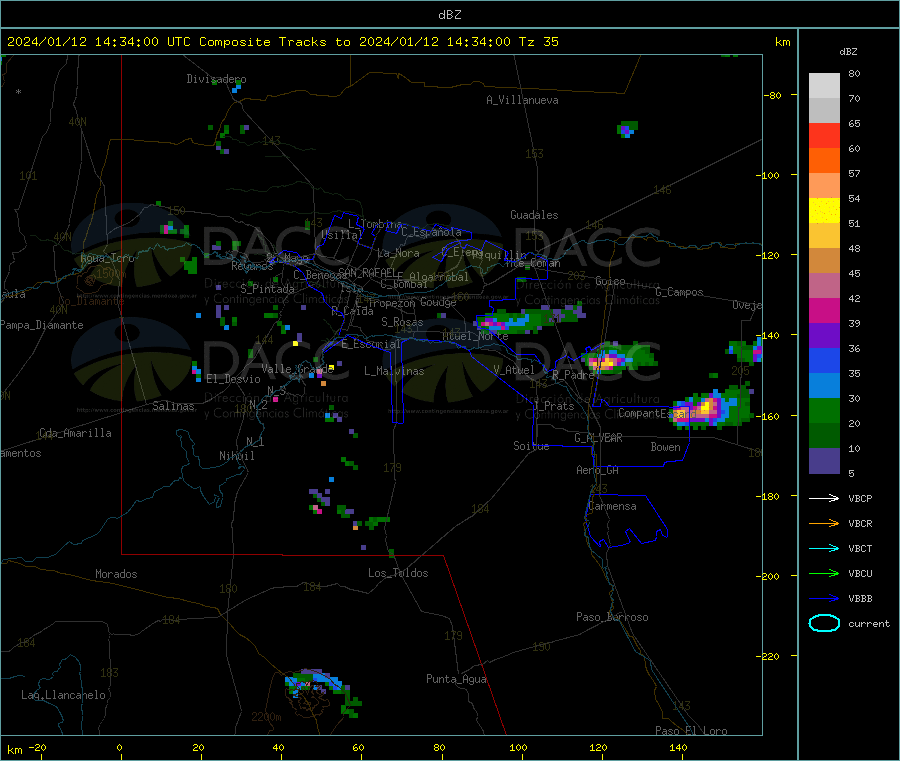Click the 'Bowen' map label
The height and width of the screenshot is (761, 900).
point(665,447)
